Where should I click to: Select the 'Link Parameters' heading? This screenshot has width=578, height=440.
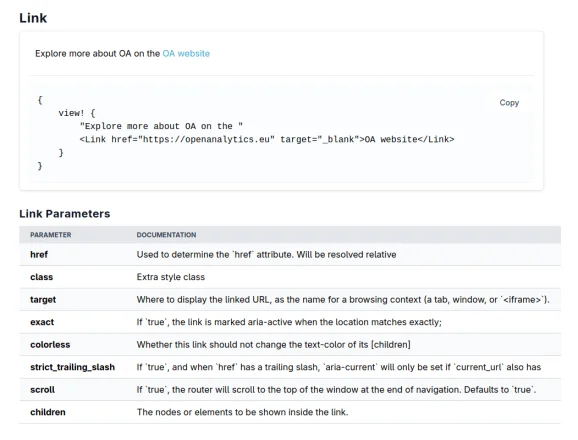(x=65, y=214)
